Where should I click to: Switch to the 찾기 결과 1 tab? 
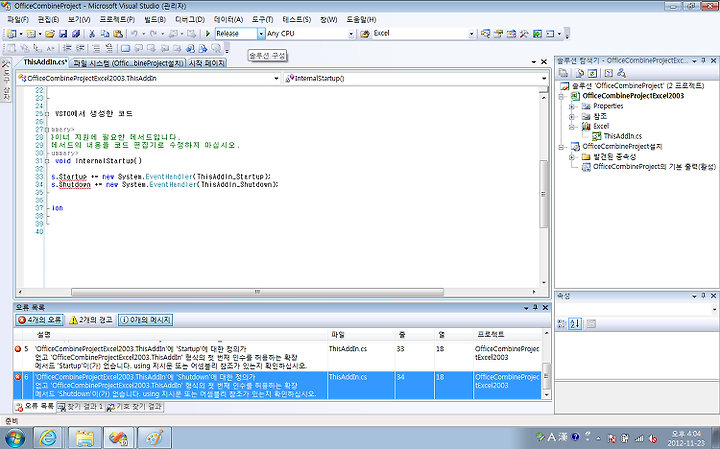point(81,407)
